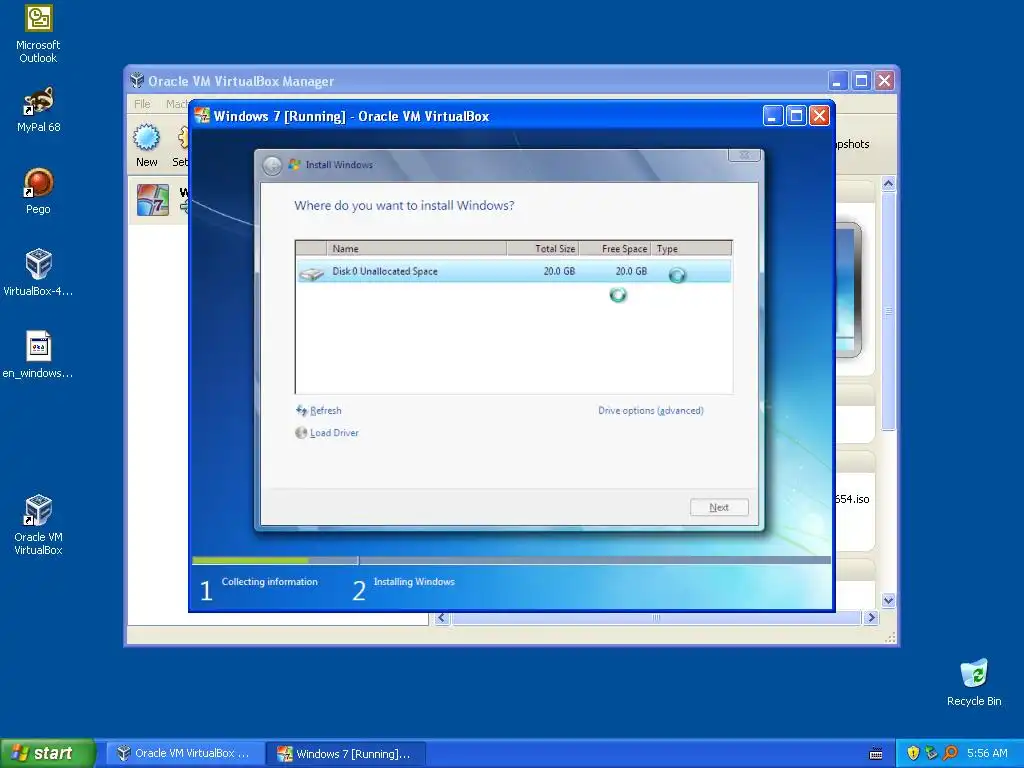
Task: Switch to Oracle VM VirtualBox taskbar button
Action: 184,754
